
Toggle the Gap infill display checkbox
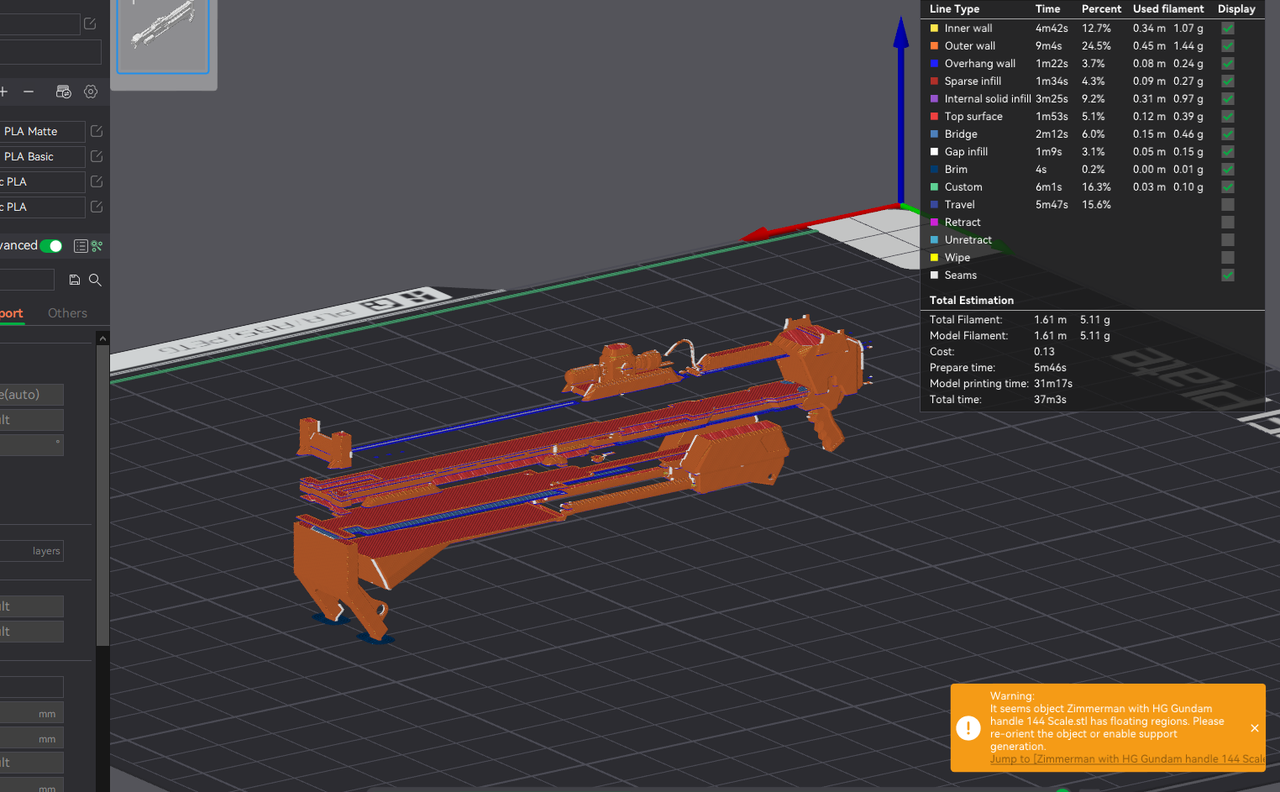[x=1228, y=152]
